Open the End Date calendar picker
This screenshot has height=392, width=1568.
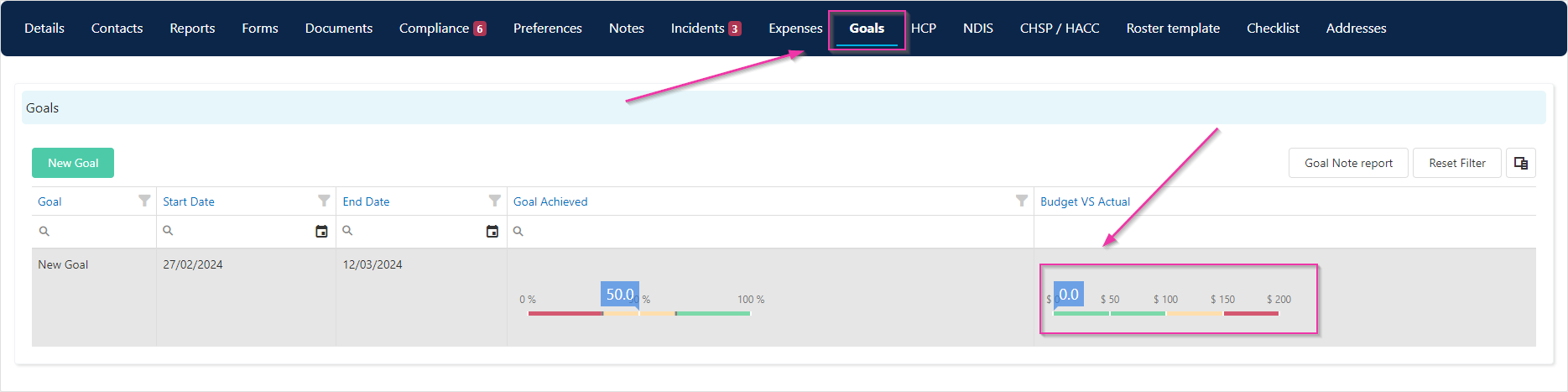point(492,231)
